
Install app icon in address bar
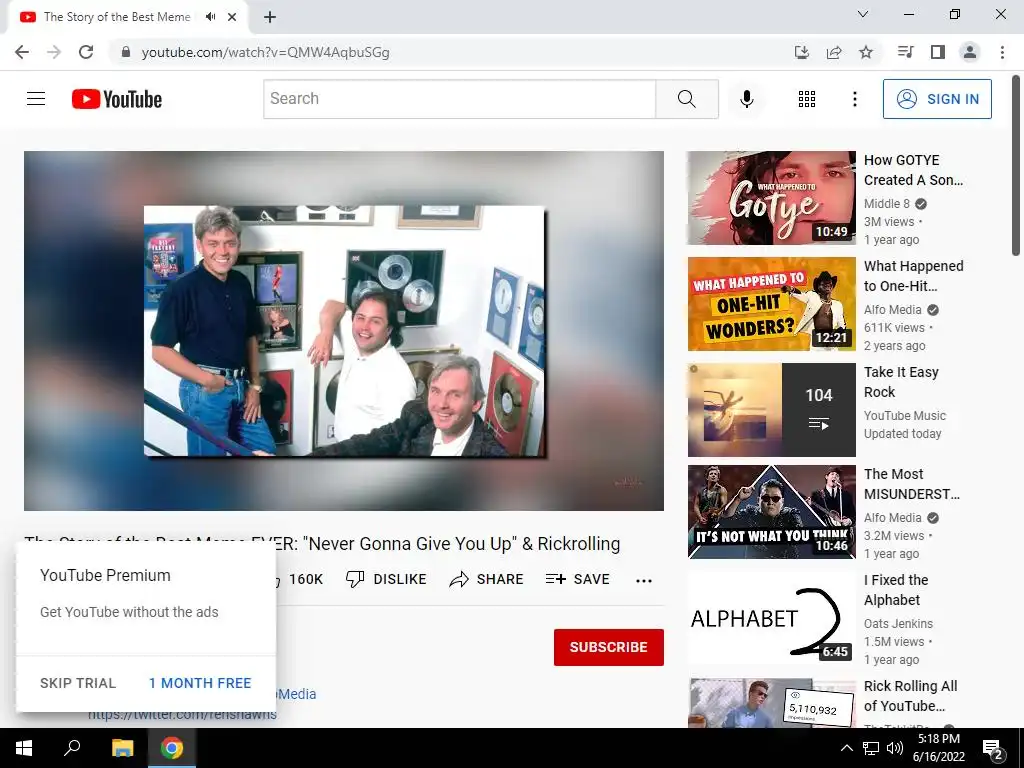802,52
